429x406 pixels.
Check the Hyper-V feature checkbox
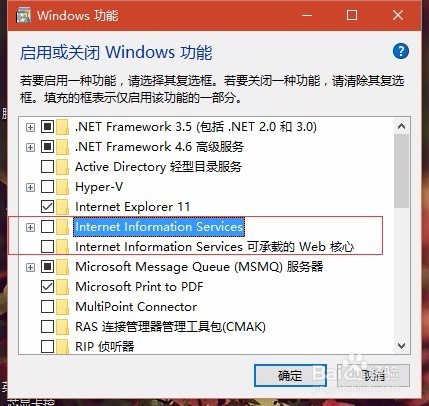coord(47,187)
